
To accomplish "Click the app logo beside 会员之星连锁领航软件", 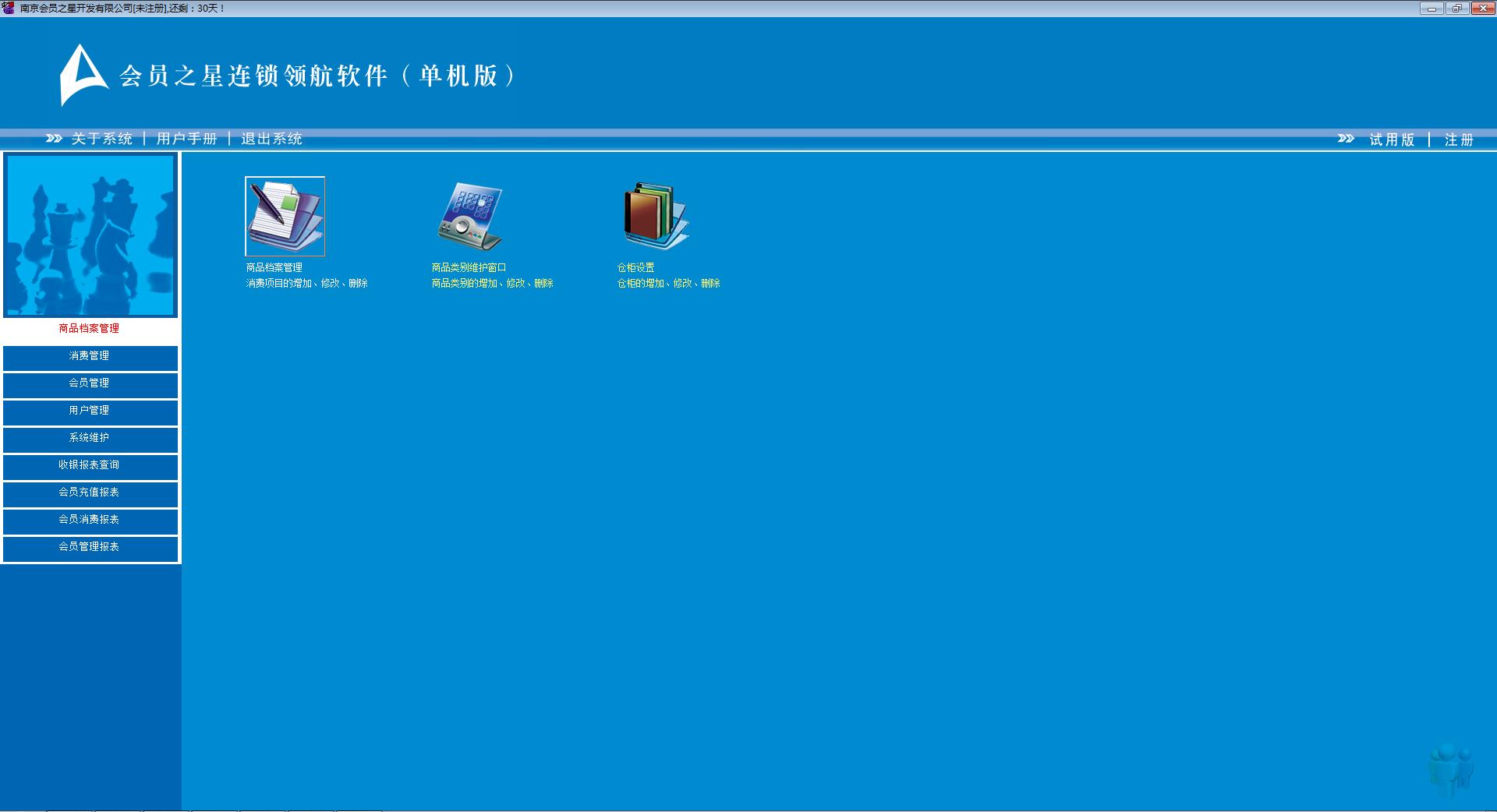I will [x=83, y=75].
